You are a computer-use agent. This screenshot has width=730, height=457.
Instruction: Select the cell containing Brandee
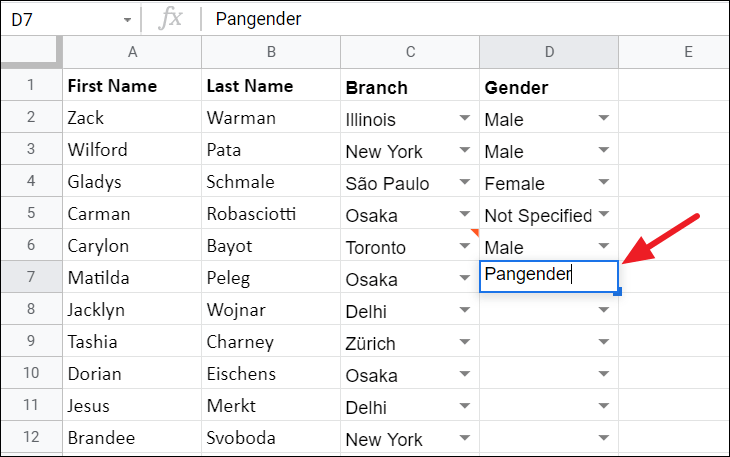tap(132, 439)
